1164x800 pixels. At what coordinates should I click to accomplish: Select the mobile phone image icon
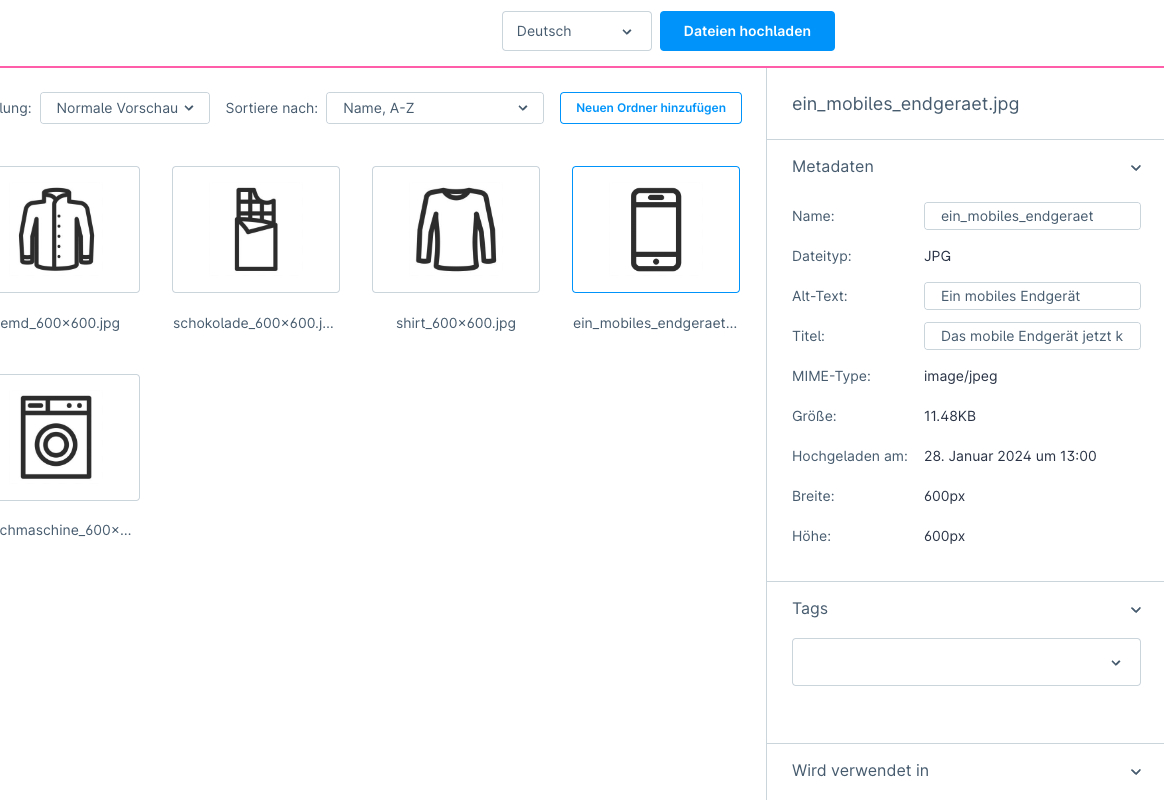point(655,229)
